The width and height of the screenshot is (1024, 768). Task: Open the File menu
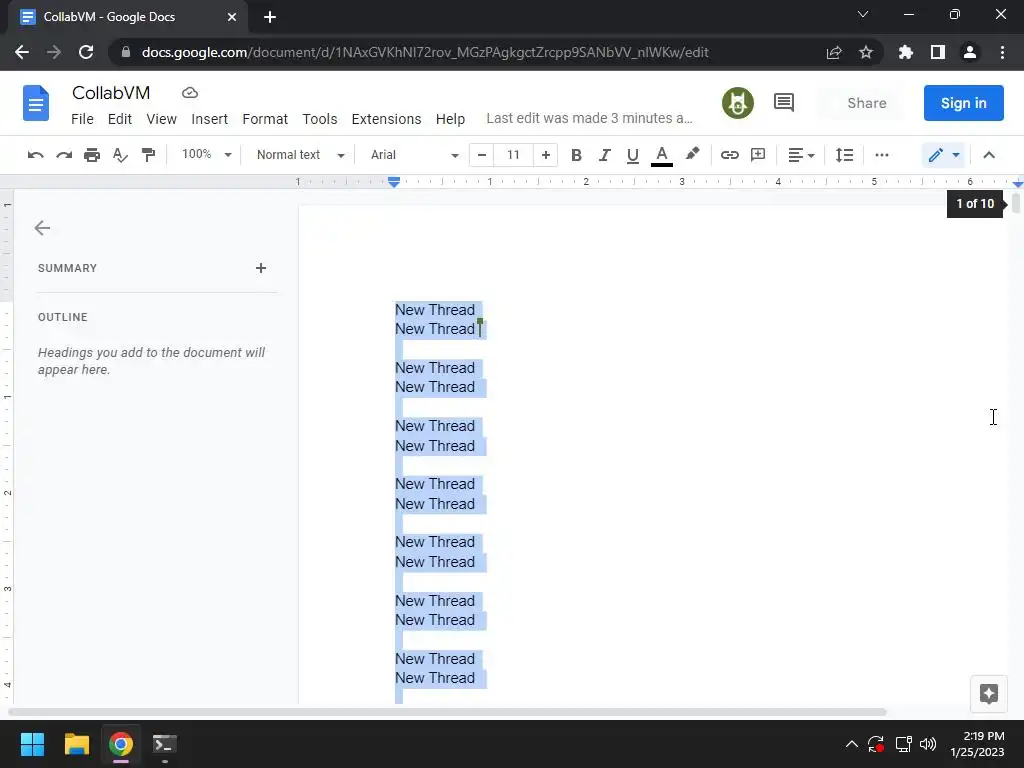tap(82, 119)
